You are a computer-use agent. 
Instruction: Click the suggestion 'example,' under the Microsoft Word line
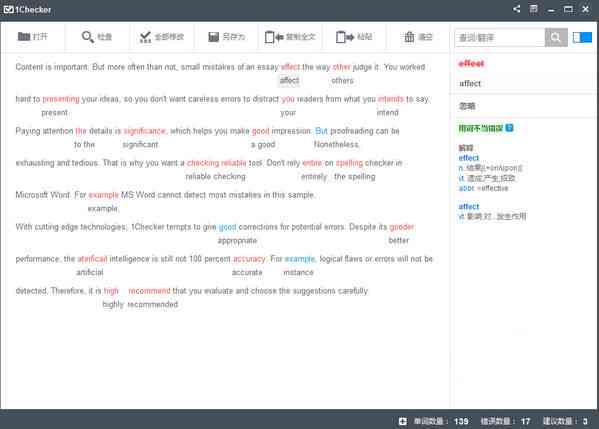click(103, 209)
